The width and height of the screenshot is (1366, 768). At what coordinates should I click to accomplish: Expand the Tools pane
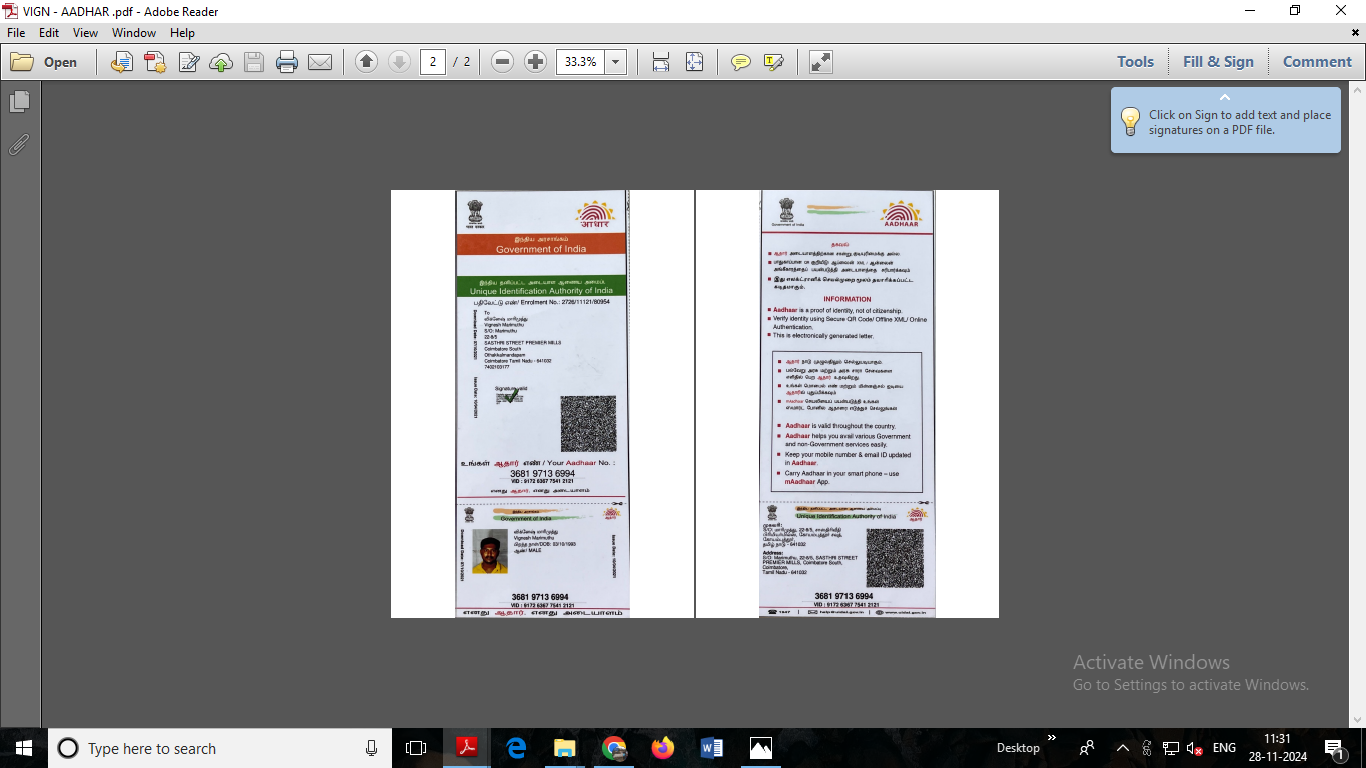click(x=1135, y=62)
